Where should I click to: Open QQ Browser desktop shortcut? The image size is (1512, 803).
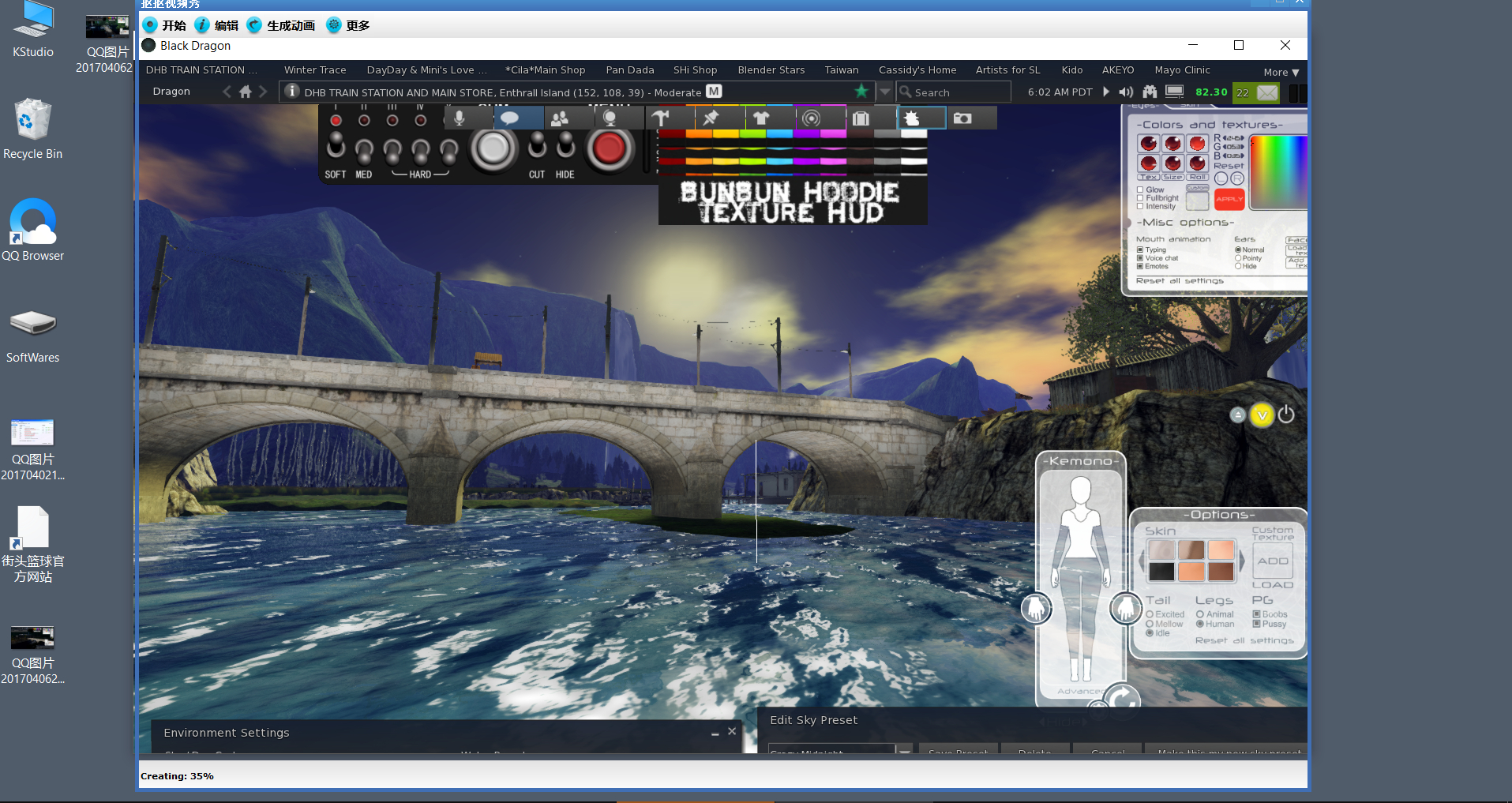[32, 230]
